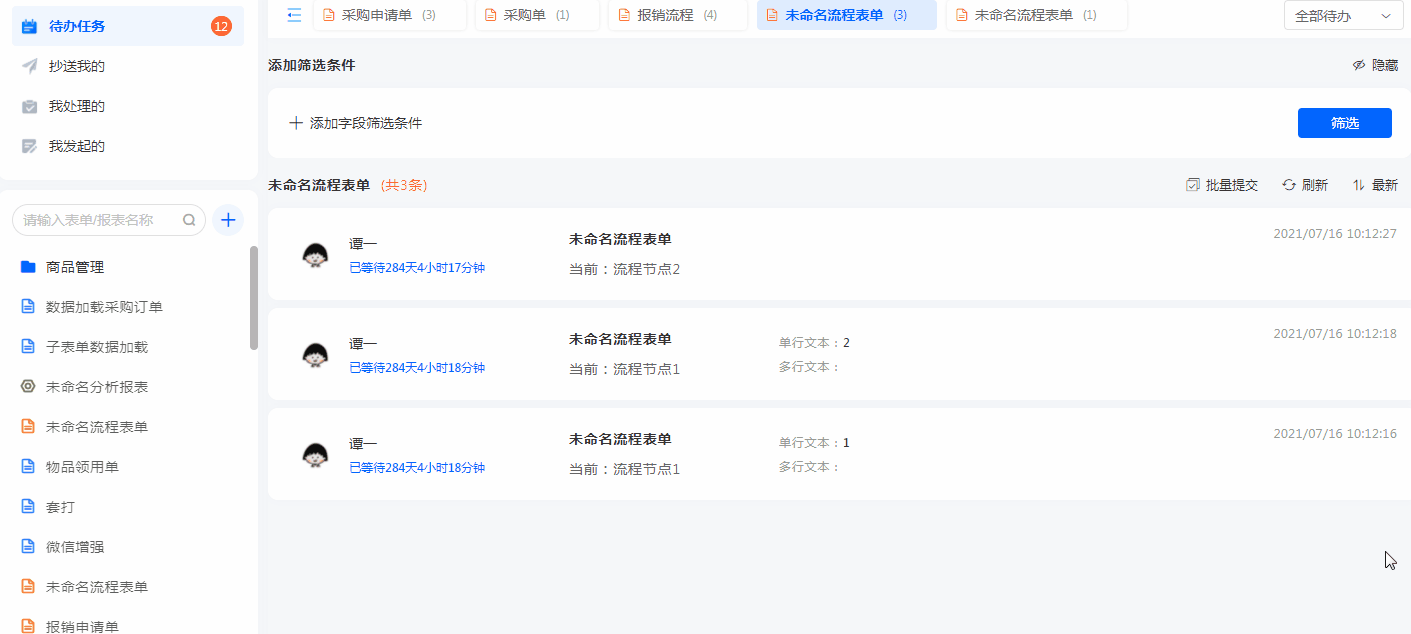Viewport: 1411px width, 634px height.
Task: Hide filter panel via 隐藏 eye toggle
Action: [1359, 65]
